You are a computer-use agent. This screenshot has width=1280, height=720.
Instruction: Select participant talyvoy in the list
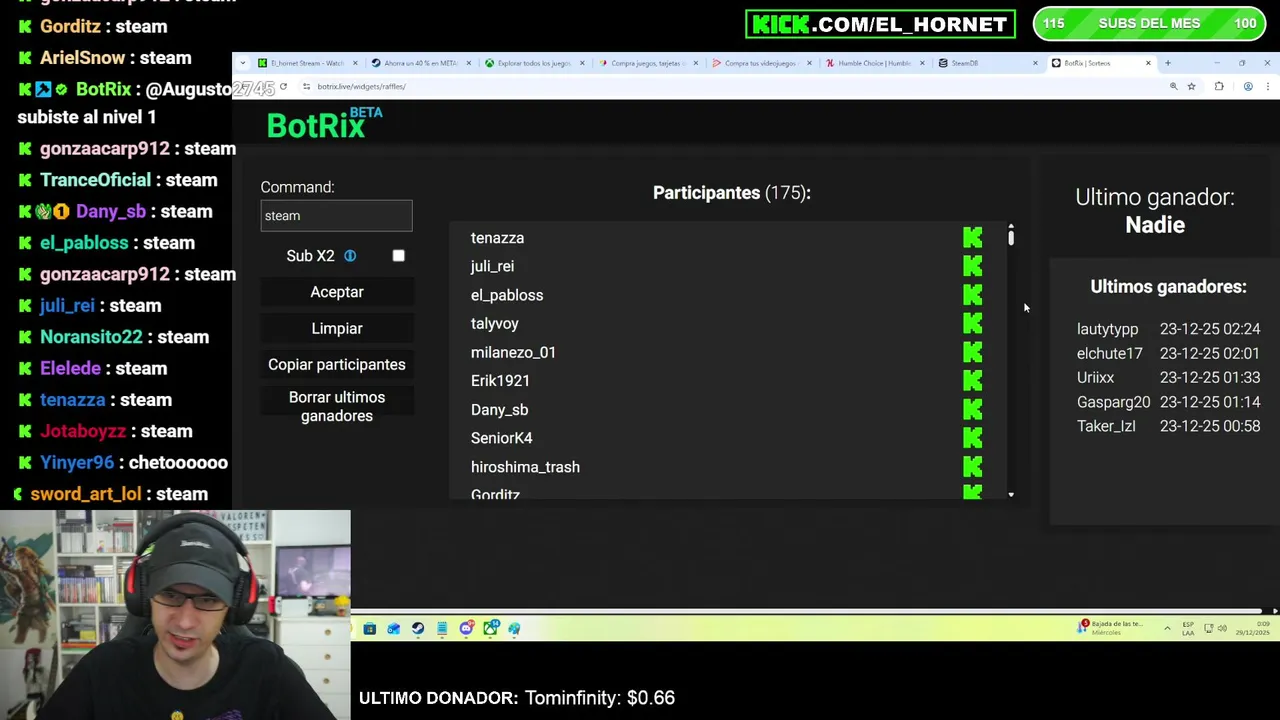coord(494,324)
